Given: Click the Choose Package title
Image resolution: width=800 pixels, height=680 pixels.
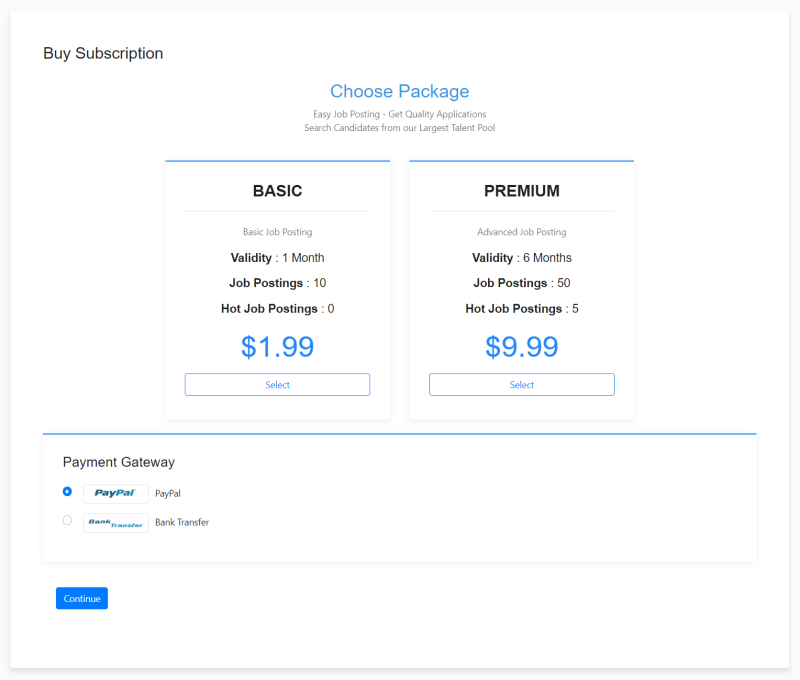Looking at the screenshot, I should [399, 91].
